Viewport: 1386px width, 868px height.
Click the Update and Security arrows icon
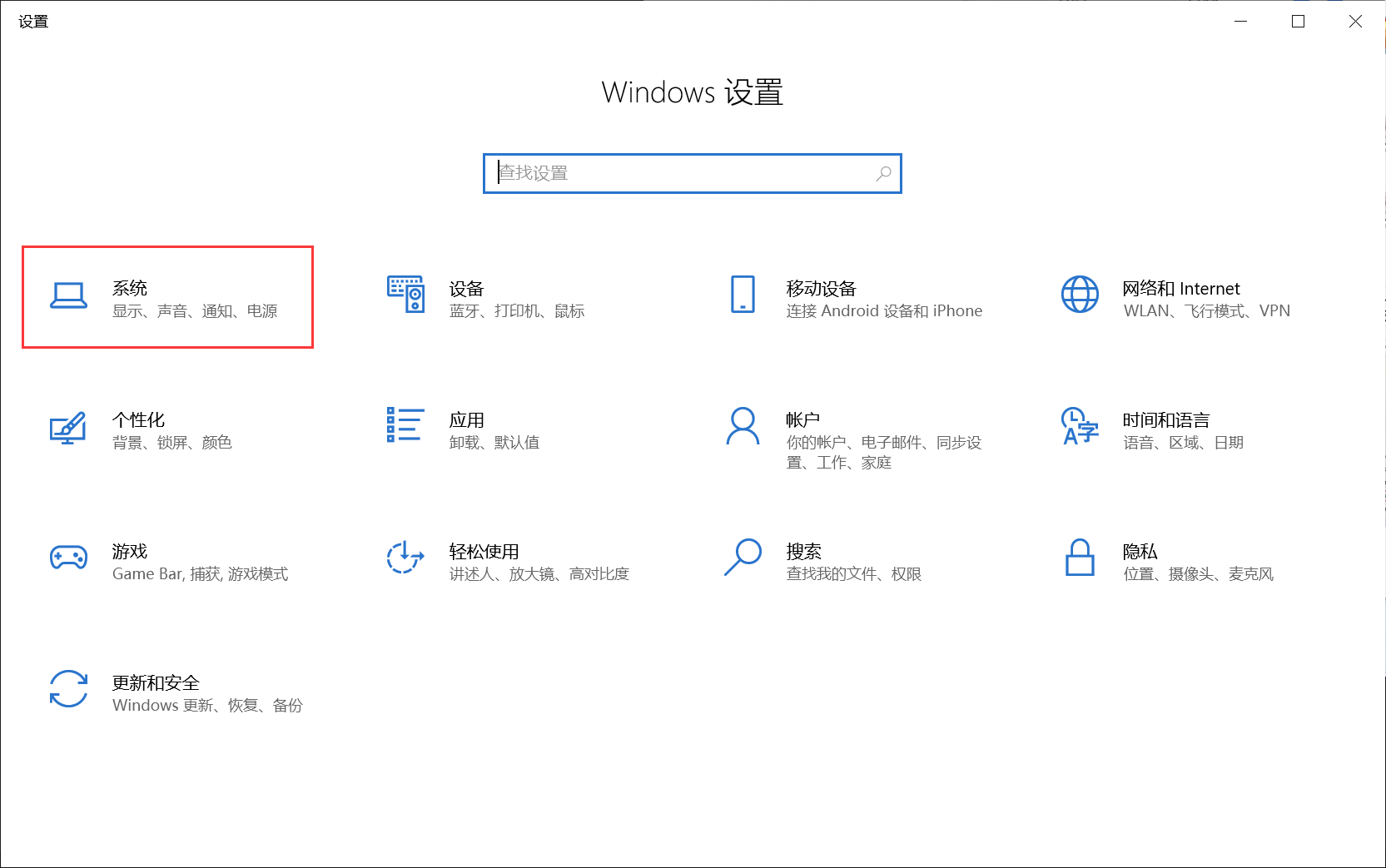[x=68, y=689]
